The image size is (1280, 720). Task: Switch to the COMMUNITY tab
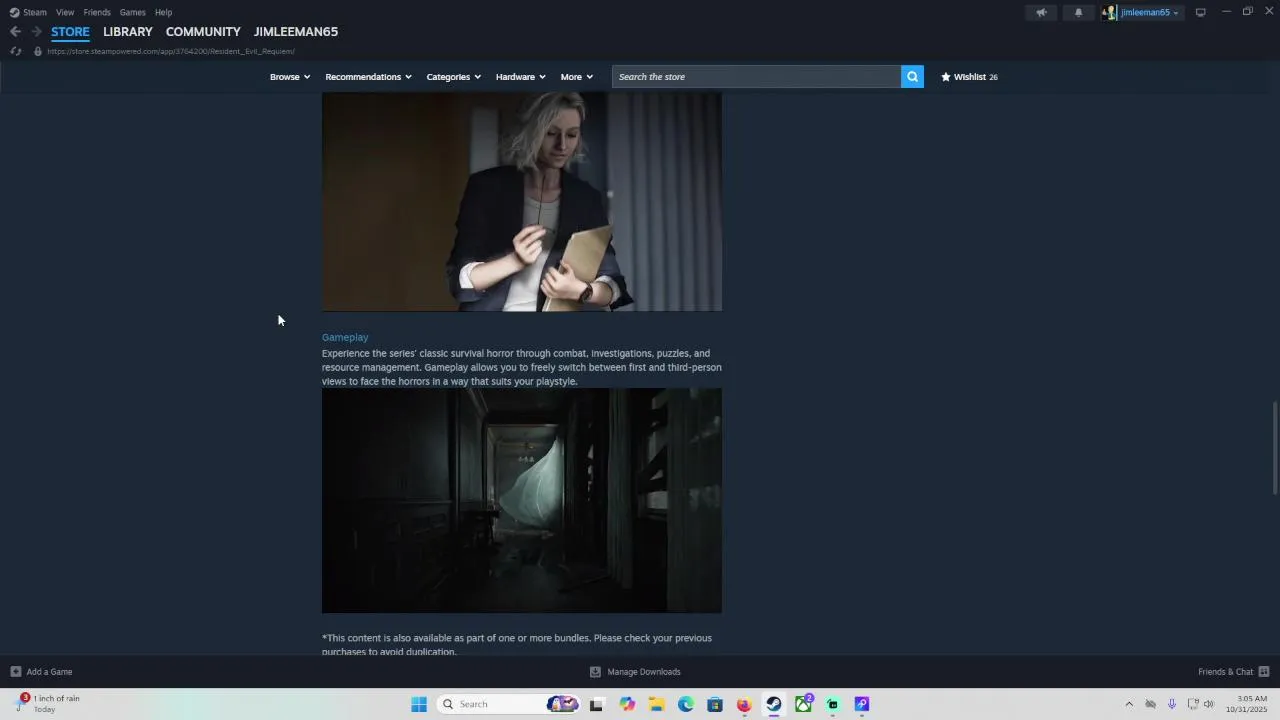click(203, 32)
